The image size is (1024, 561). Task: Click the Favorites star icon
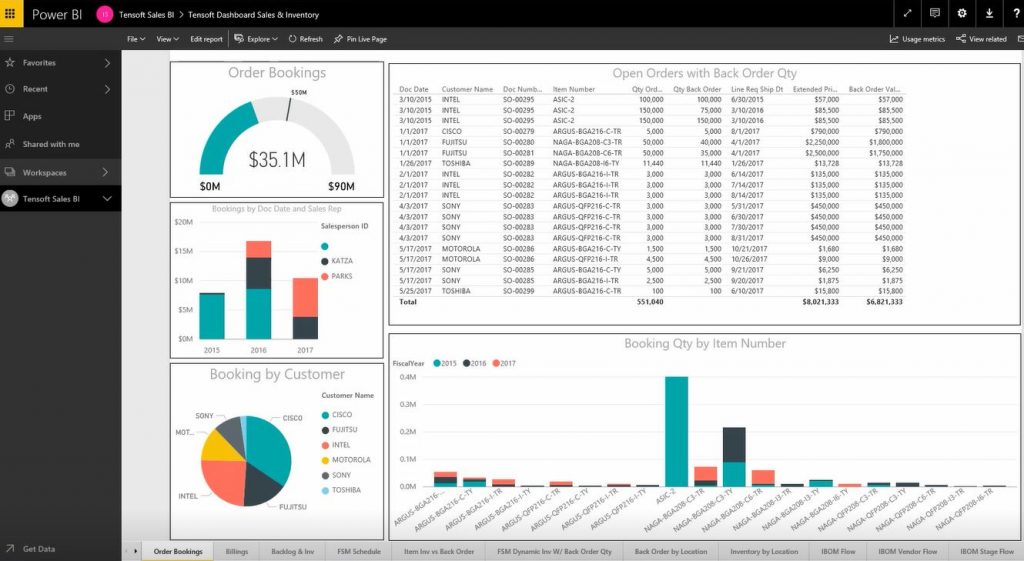tap(10, 63)
